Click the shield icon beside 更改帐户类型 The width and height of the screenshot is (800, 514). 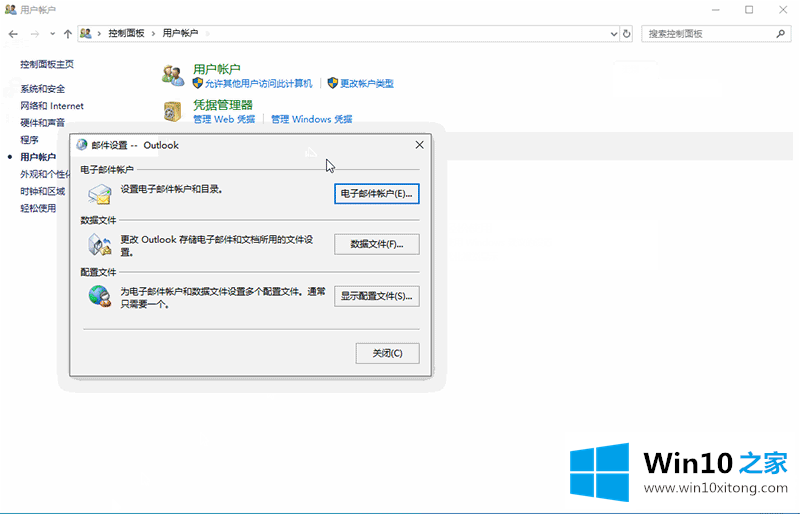(x=333, y=83)
